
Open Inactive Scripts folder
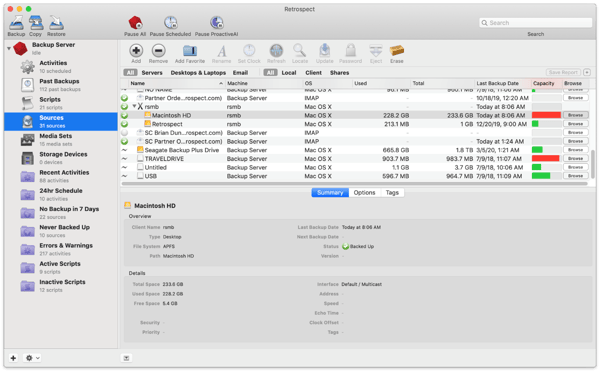pyautogui.click(x=61, y=286)
